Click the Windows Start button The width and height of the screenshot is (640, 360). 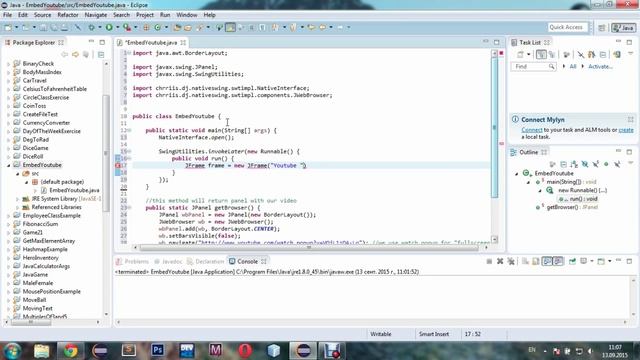pos(12,351)
